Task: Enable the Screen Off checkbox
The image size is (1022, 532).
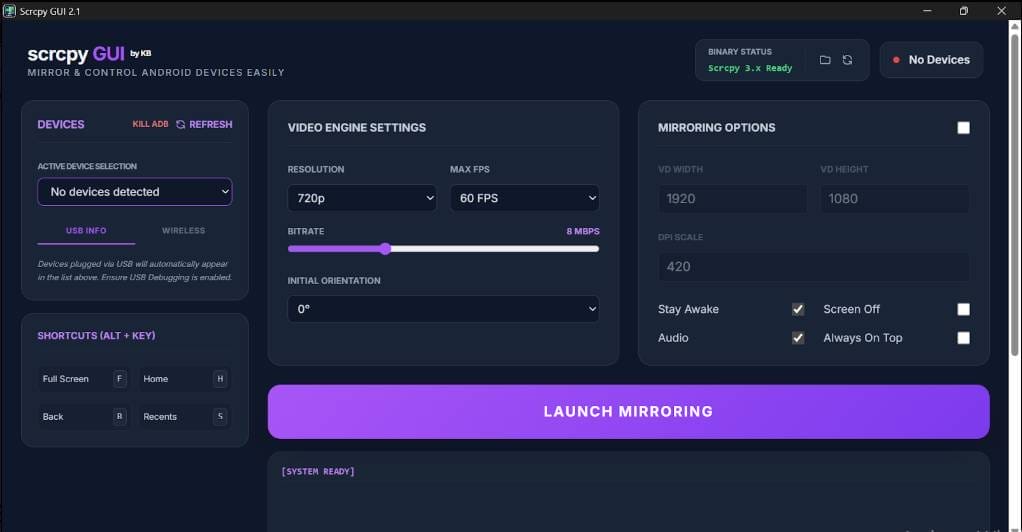Action: click(x=963, y=309)
